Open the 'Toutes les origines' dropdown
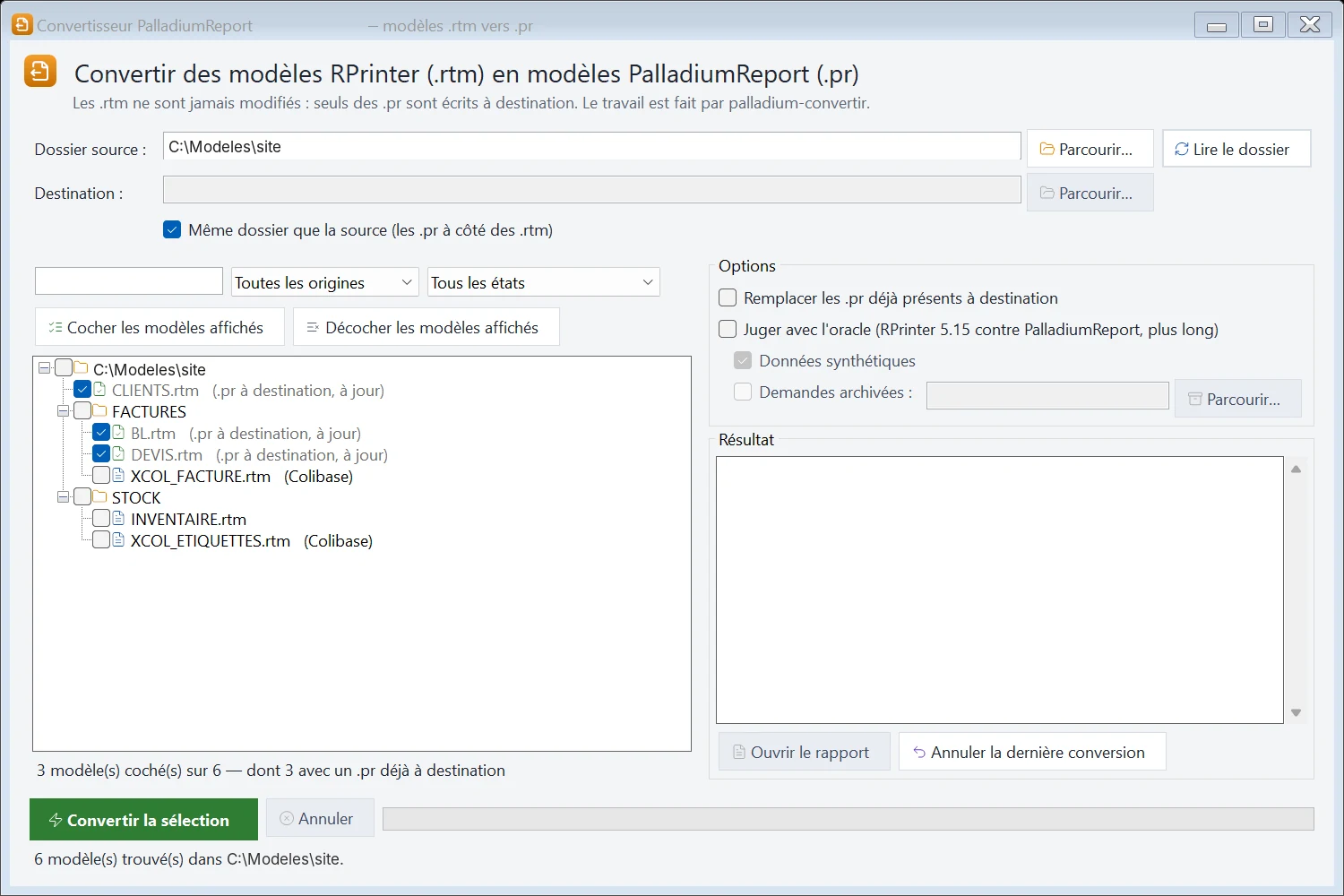 click(x=325, y=282)
